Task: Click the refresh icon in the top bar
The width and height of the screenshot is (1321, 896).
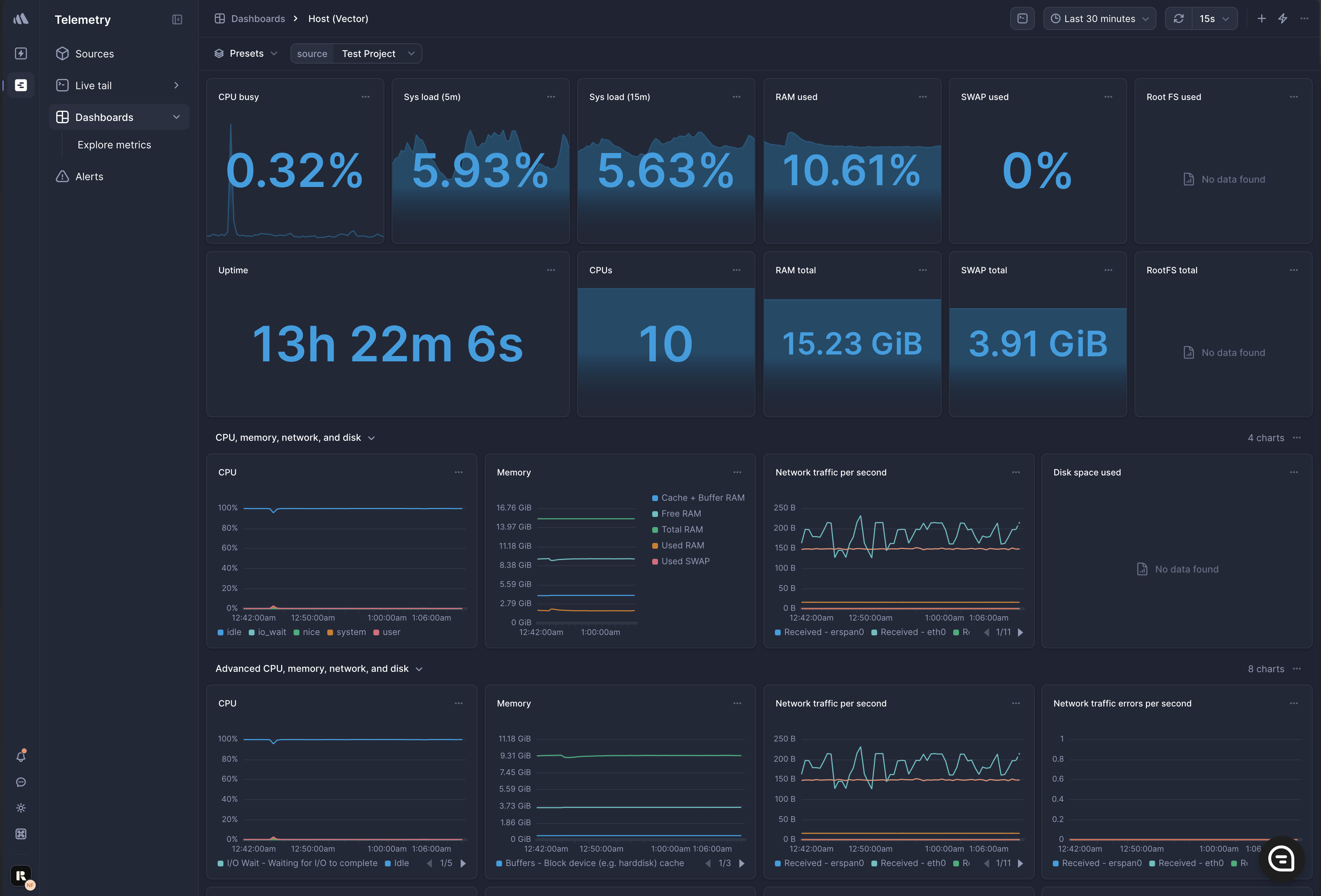Action: coord(1178,19)
